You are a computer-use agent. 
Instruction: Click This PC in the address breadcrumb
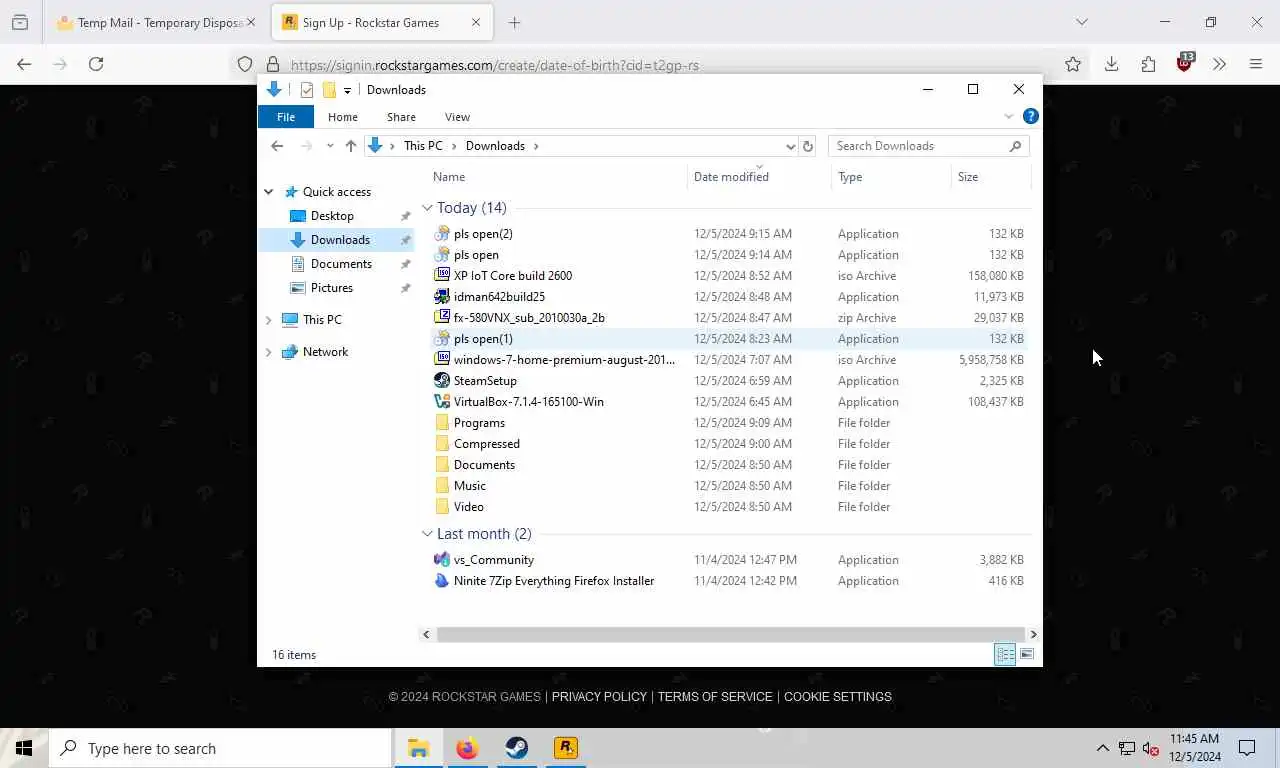coord(423,146)
